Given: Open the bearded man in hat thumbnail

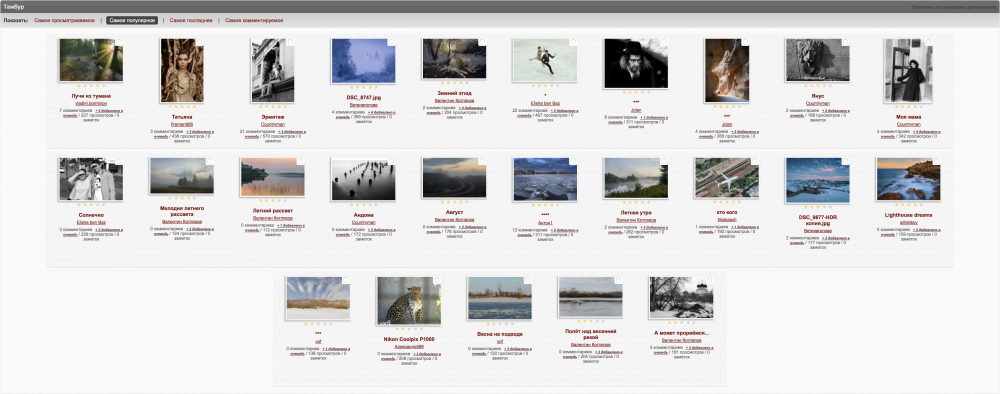Looking at the screenshot, I should coord(635,63).
